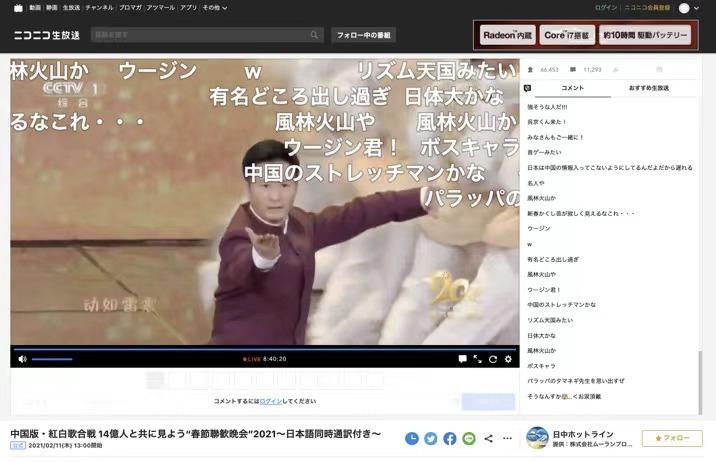The image size is (716, 462).
Task: Select comment 中国のストレッチマンかな in list
Action: coord(561,305)
